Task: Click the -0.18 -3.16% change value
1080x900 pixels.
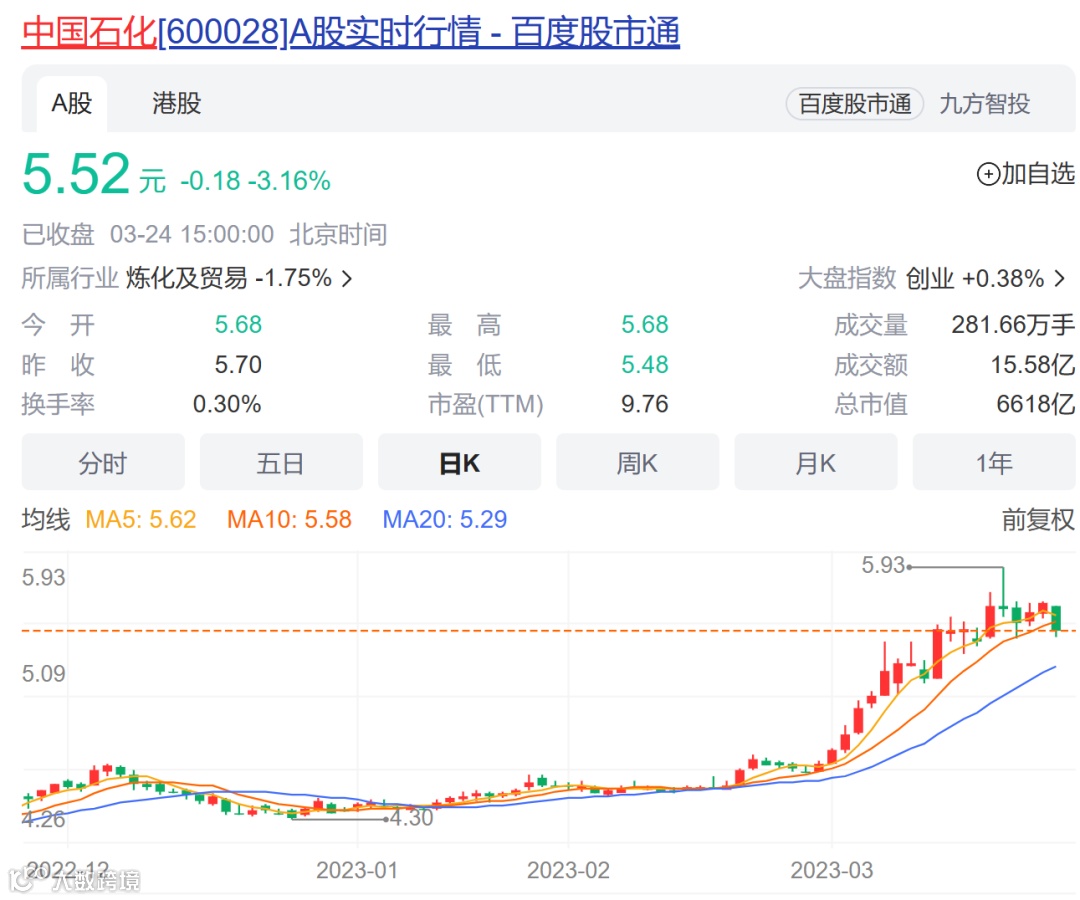Action: (255, 181)
